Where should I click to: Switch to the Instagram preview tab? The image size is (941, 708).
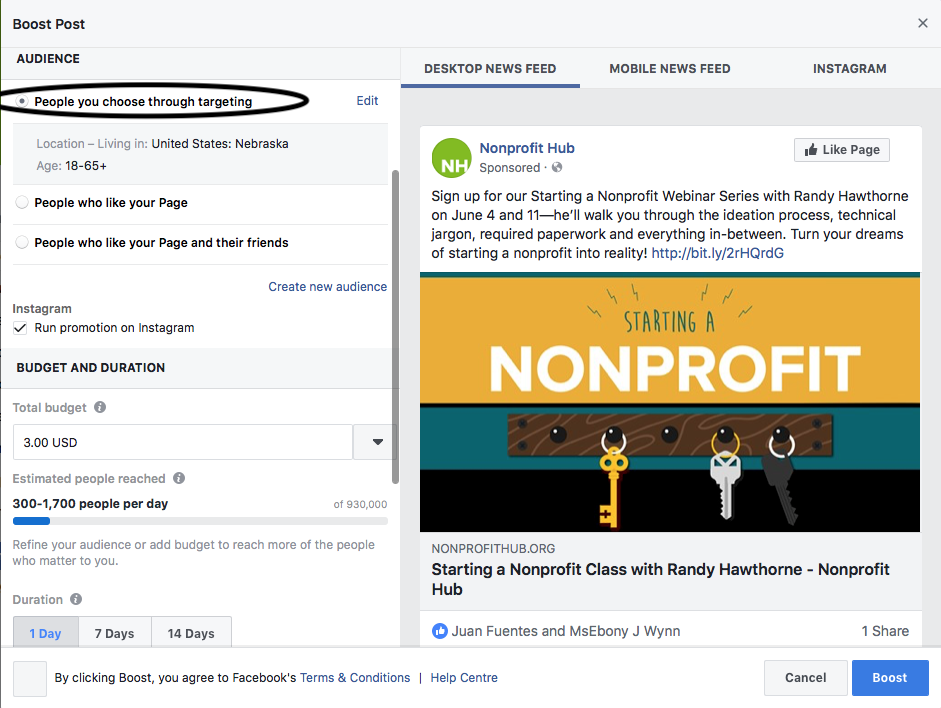(x=849, y=68)
